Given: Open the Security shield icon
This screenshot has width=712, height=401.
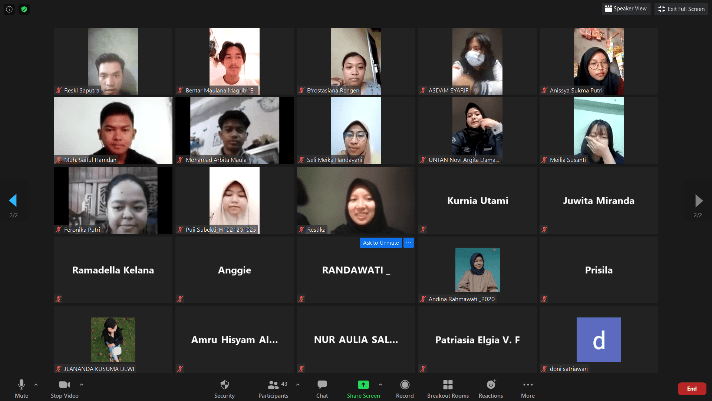Looking at the screenshot, I should (224, 385).
